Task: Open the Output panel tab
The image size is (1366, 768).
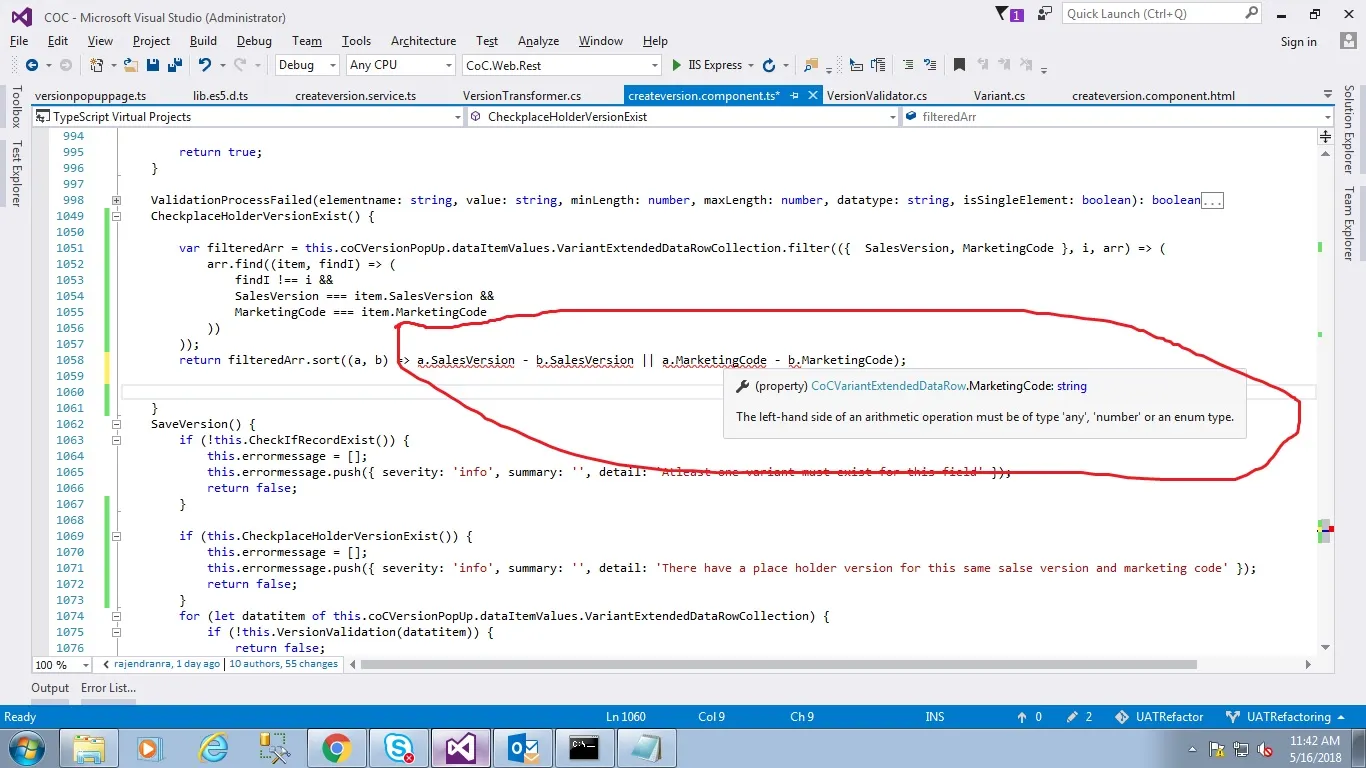Action: [x=50, y=688]
